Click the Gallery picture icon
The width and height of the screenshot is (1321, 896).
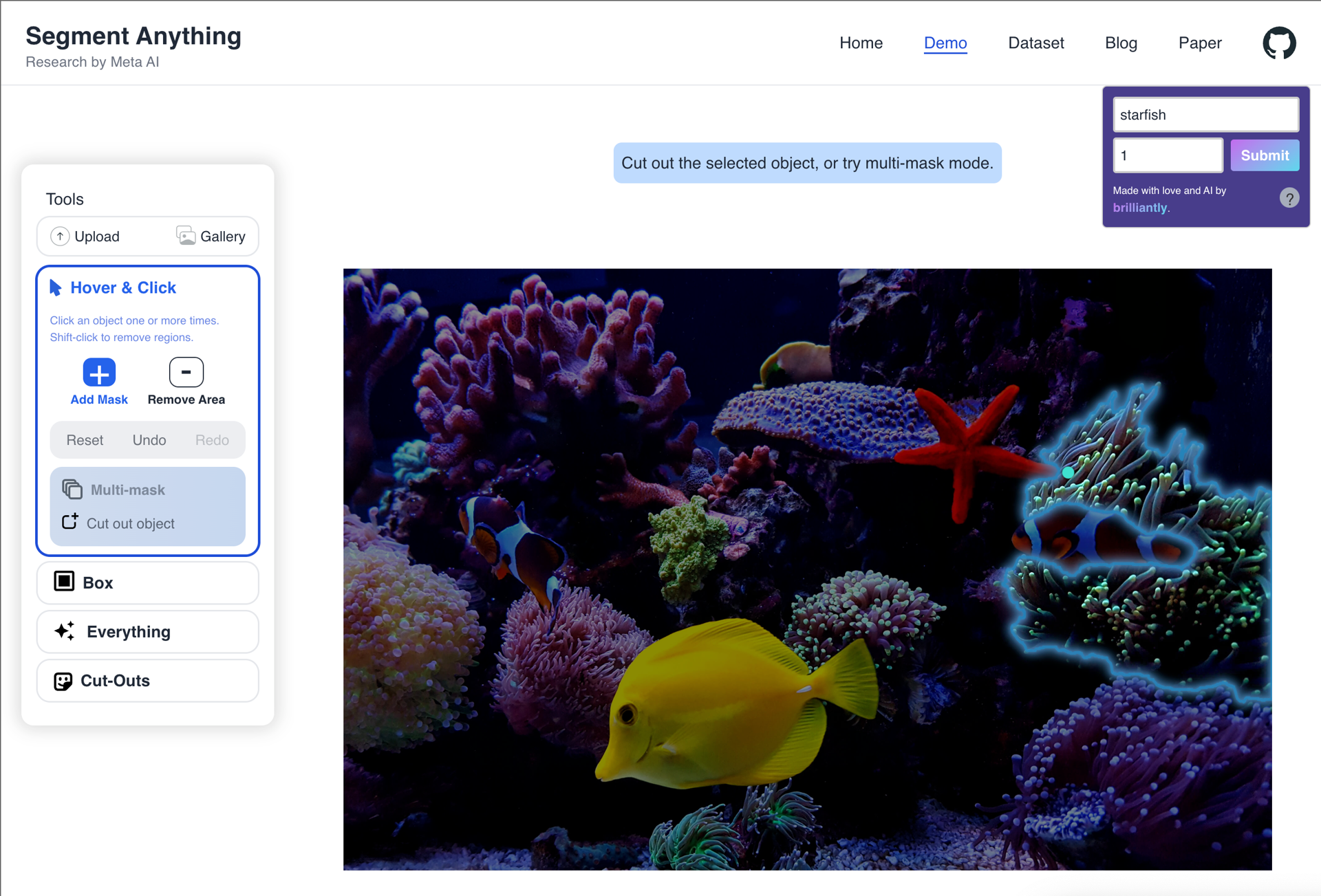pos(186,236)
